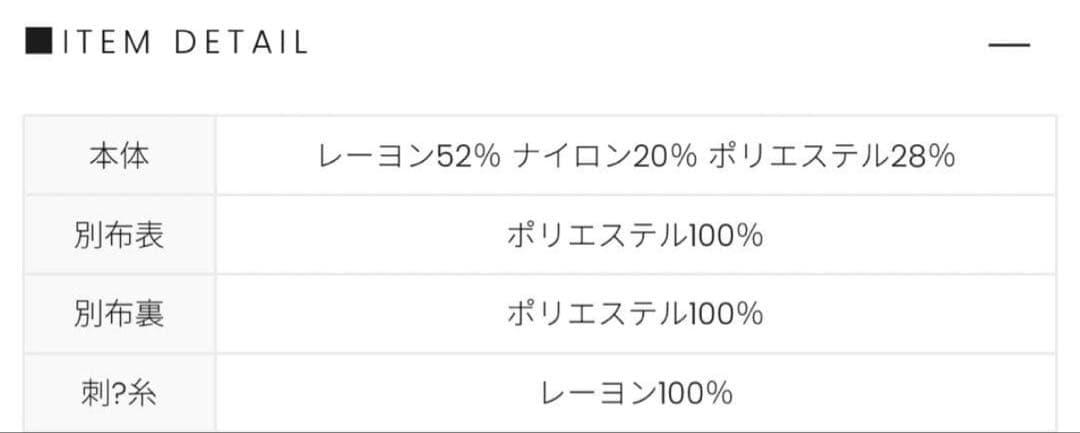This screenshot has width=1080, height=433.
Task: Click the 100% value in 別布表 row
Action: pyautogui.click(x=725, y=236)
